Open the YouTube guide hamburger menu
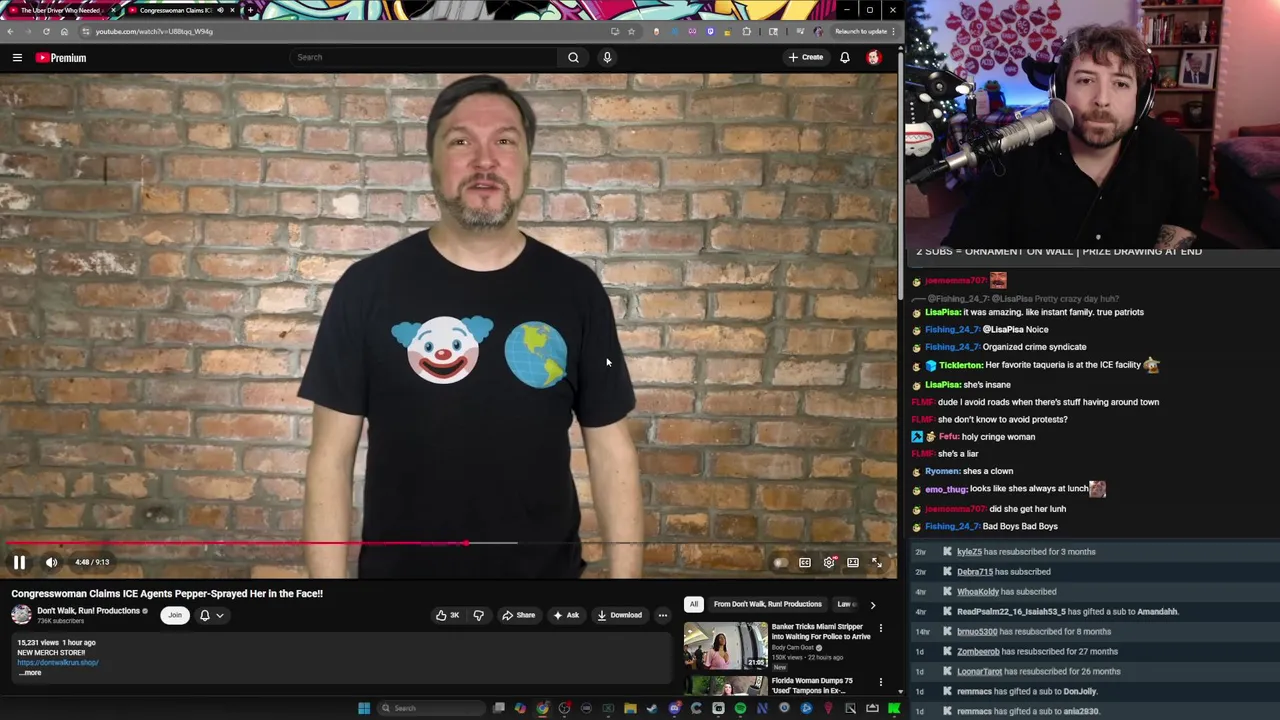The image size is (1280, 720). [x=17, y=58]
